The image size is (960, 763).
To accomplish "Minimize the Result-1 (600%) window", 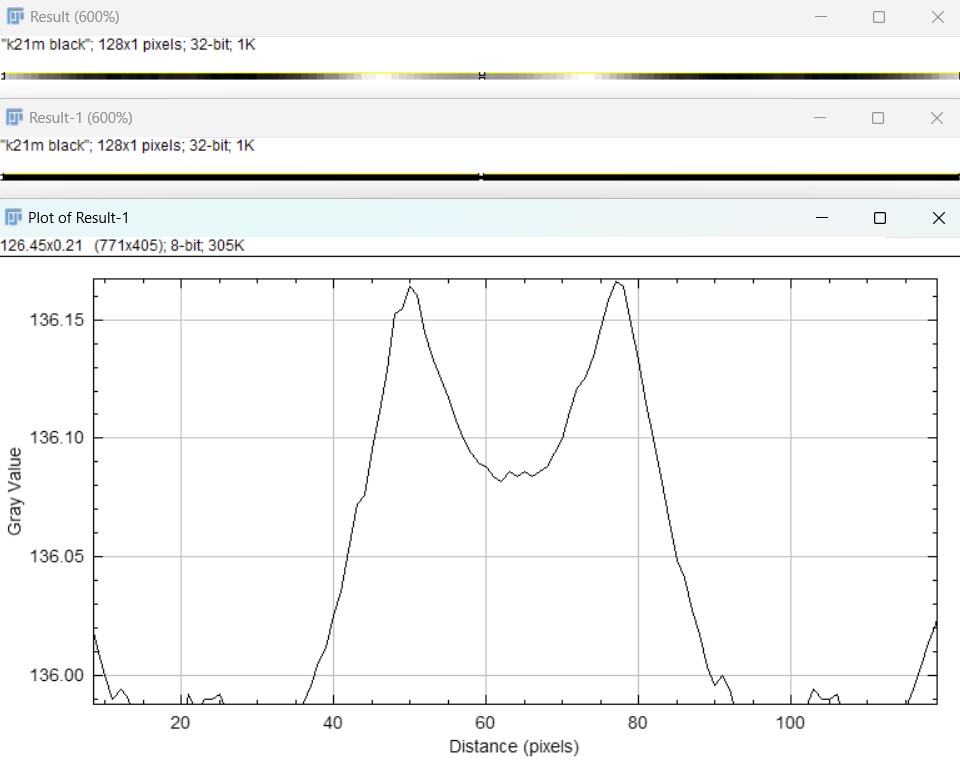I will [820, 117].
